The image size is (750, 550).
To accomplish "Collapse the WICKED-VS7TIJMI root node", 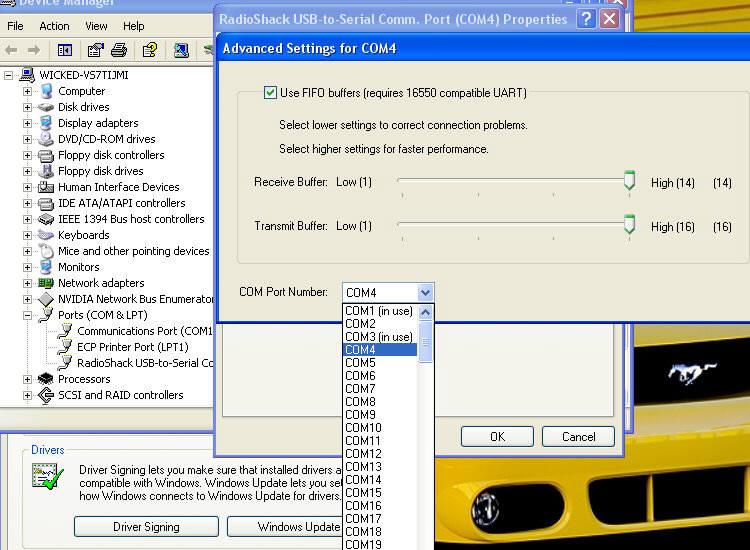I will pos(8,75).
